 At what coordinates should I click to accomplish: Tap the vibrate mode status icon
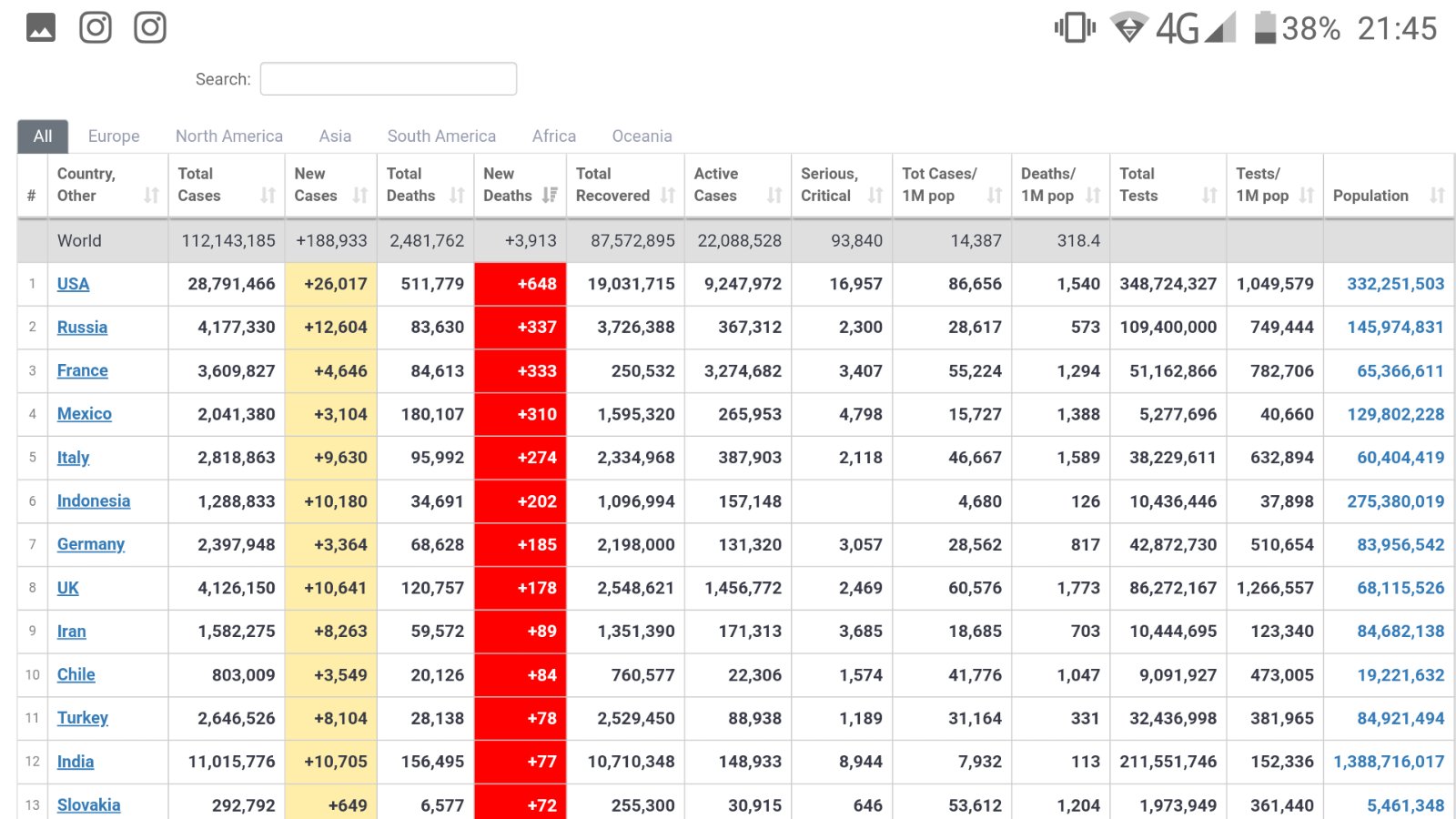tap(1074, 27)
